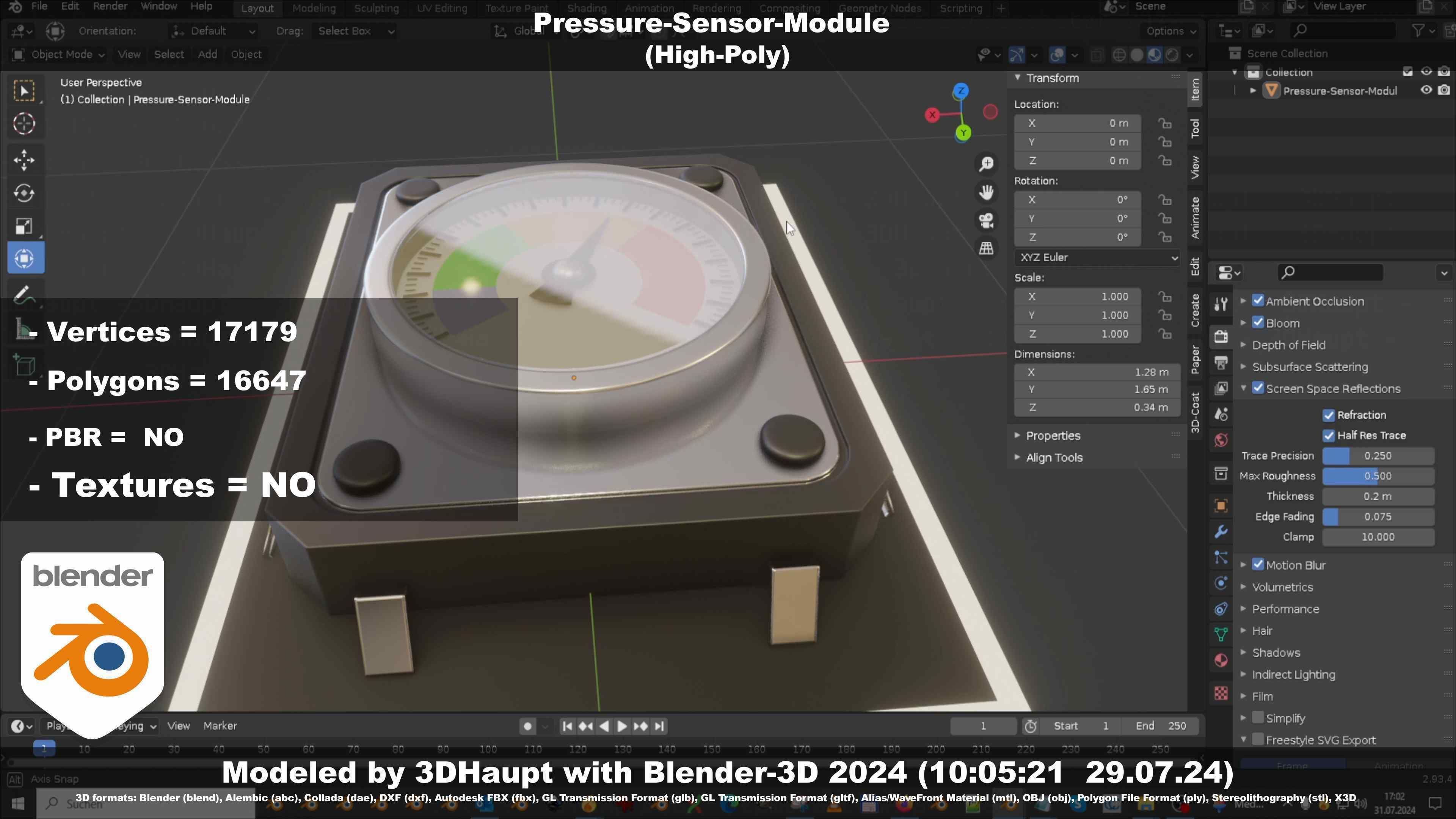The height and width of the screenshot is (819, 1456).
Task: Switch to the Modeling workspace tab
Action: coord(314,8)
